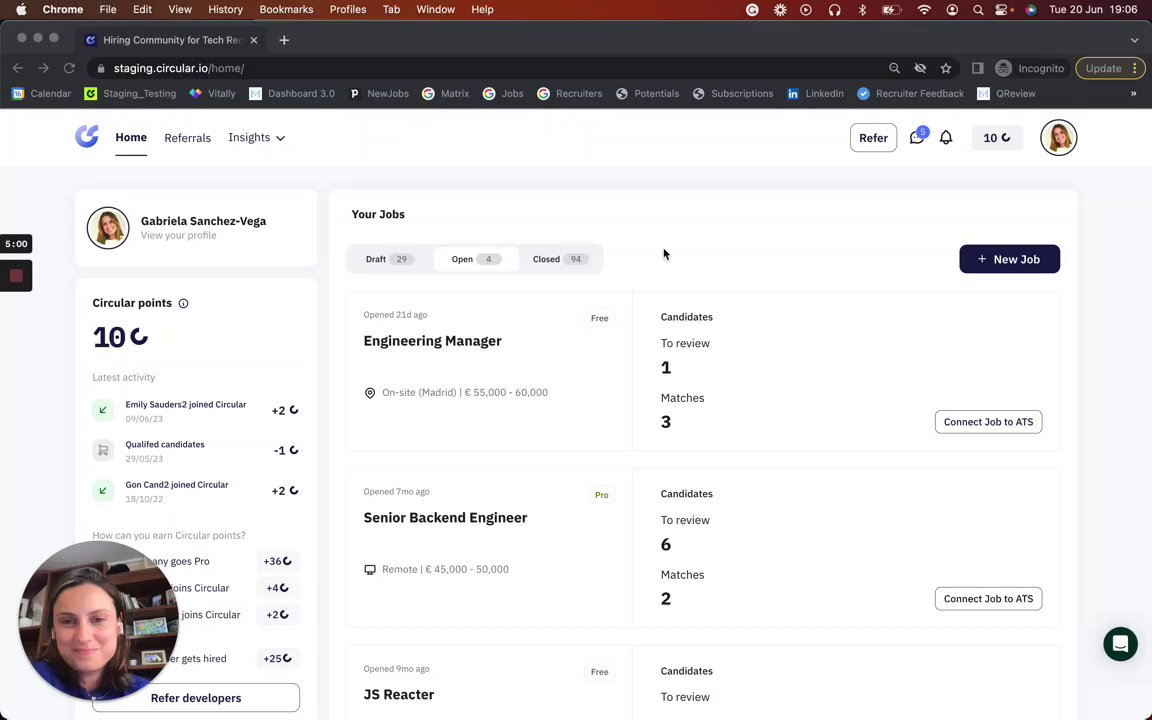Click the Wi-Fi status icon
The height and width of the screenshot is (720, 1152).
click(x=924, y=10)
